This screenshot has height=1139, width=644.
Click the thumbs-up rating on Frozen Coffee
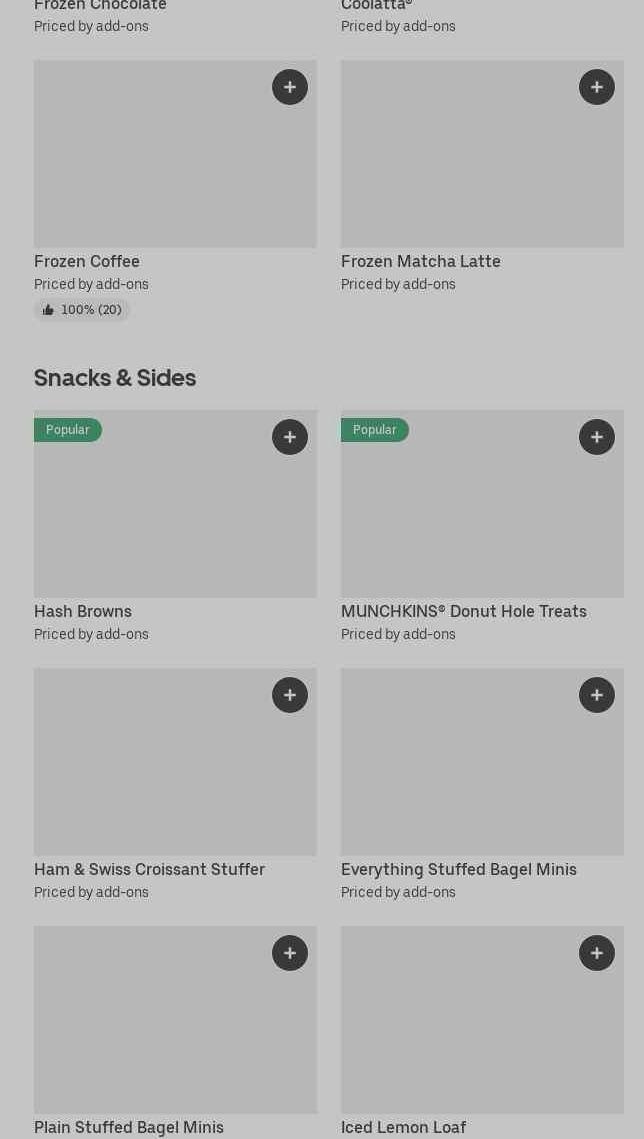[x=82, y=310]
